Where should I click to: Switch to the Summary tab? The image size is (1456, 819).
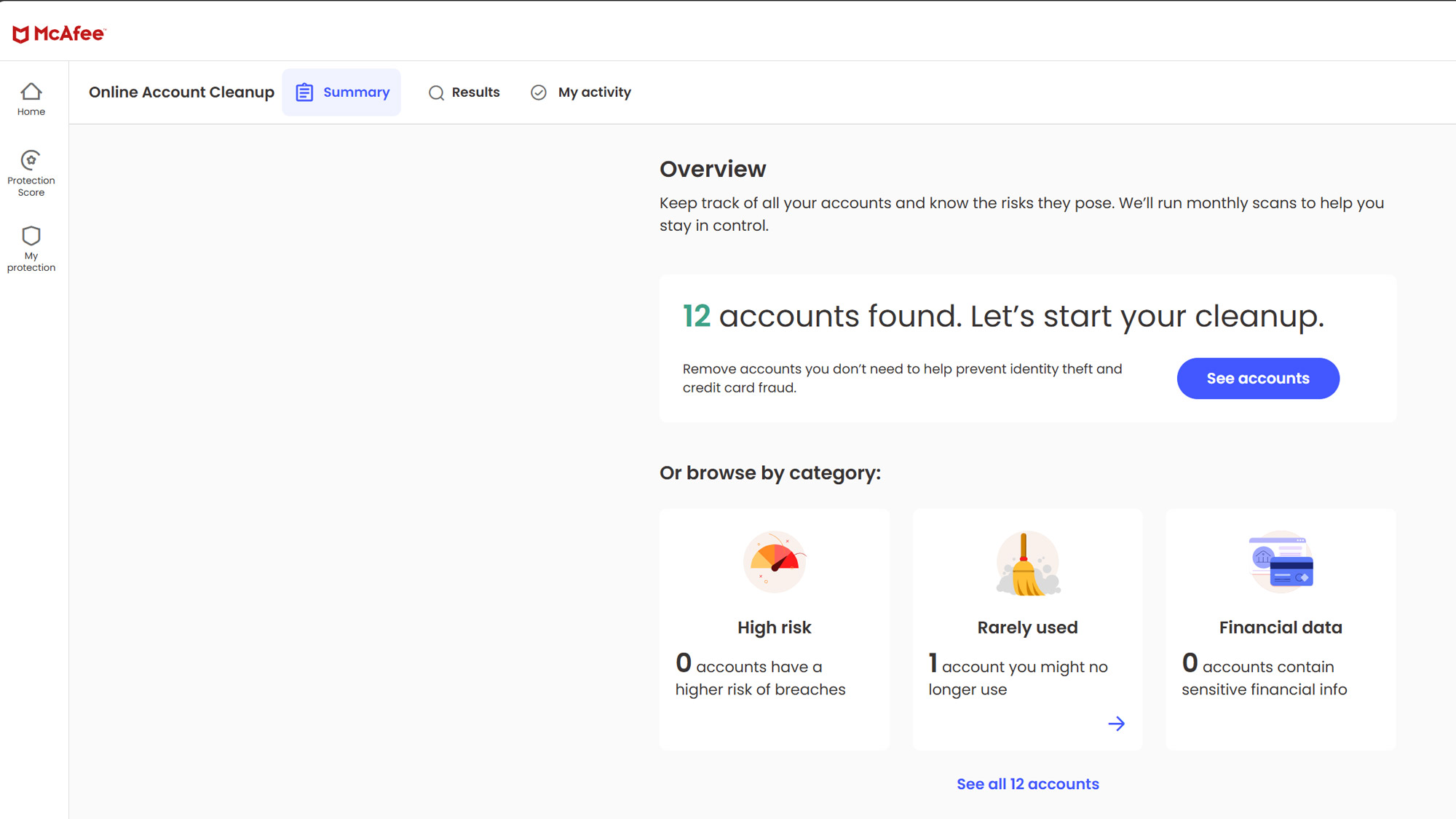pos(356,92)
